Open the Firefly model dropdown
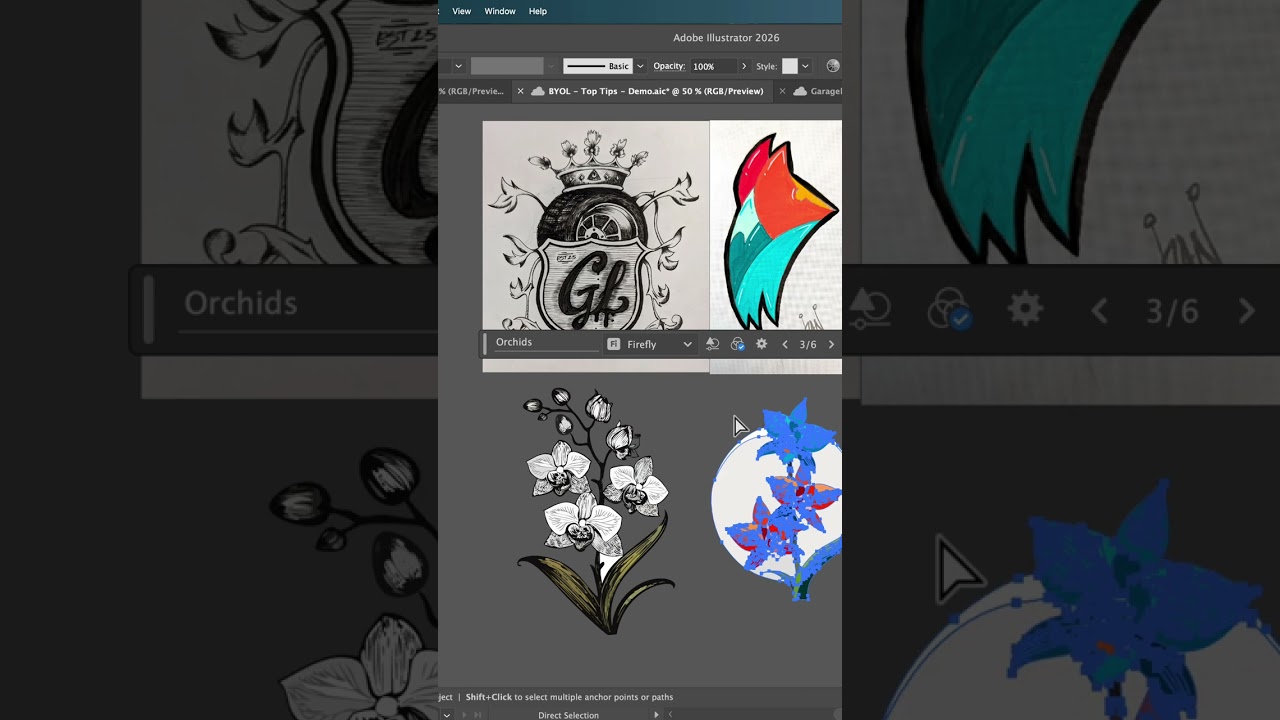This screenshot has height=720, width=1280. (x=650, y=344)
